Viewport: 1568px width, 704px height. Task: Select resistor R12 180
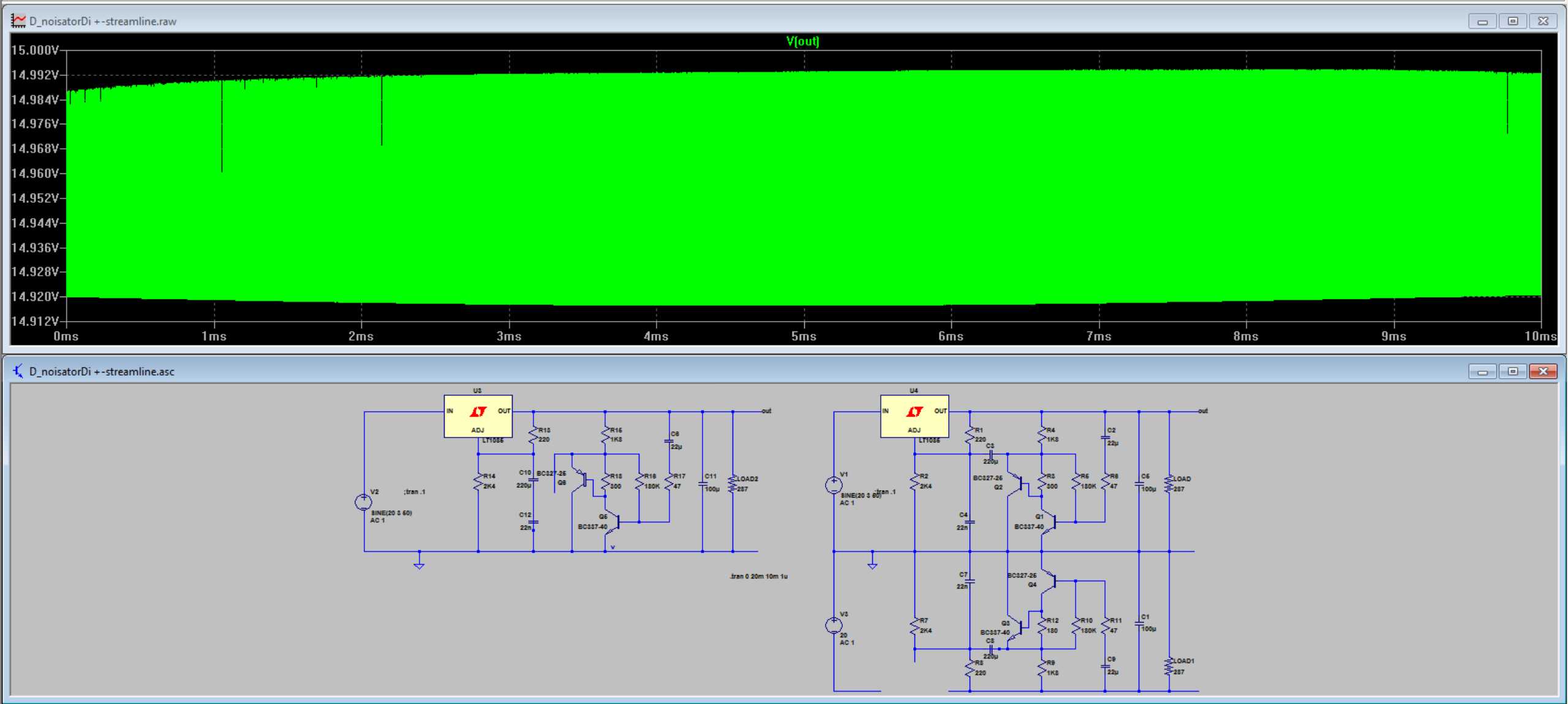click(x=1041, y=626)
